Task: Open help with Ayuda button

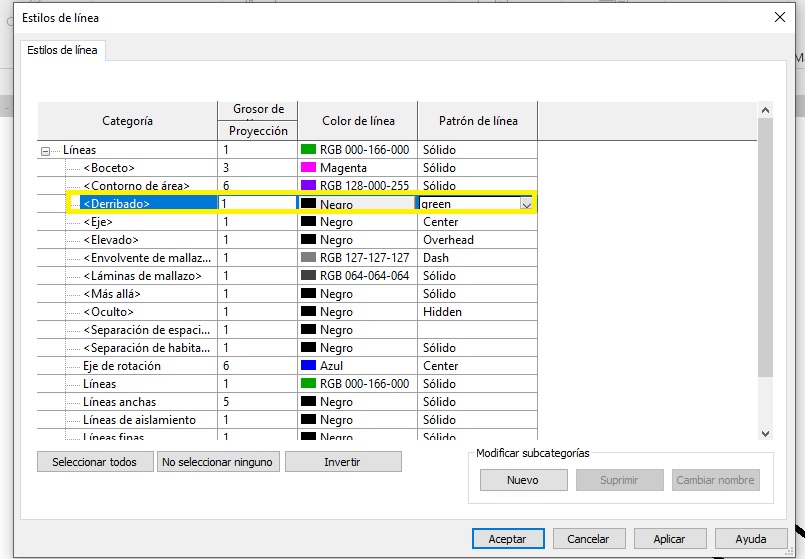Action: (750, 539)
